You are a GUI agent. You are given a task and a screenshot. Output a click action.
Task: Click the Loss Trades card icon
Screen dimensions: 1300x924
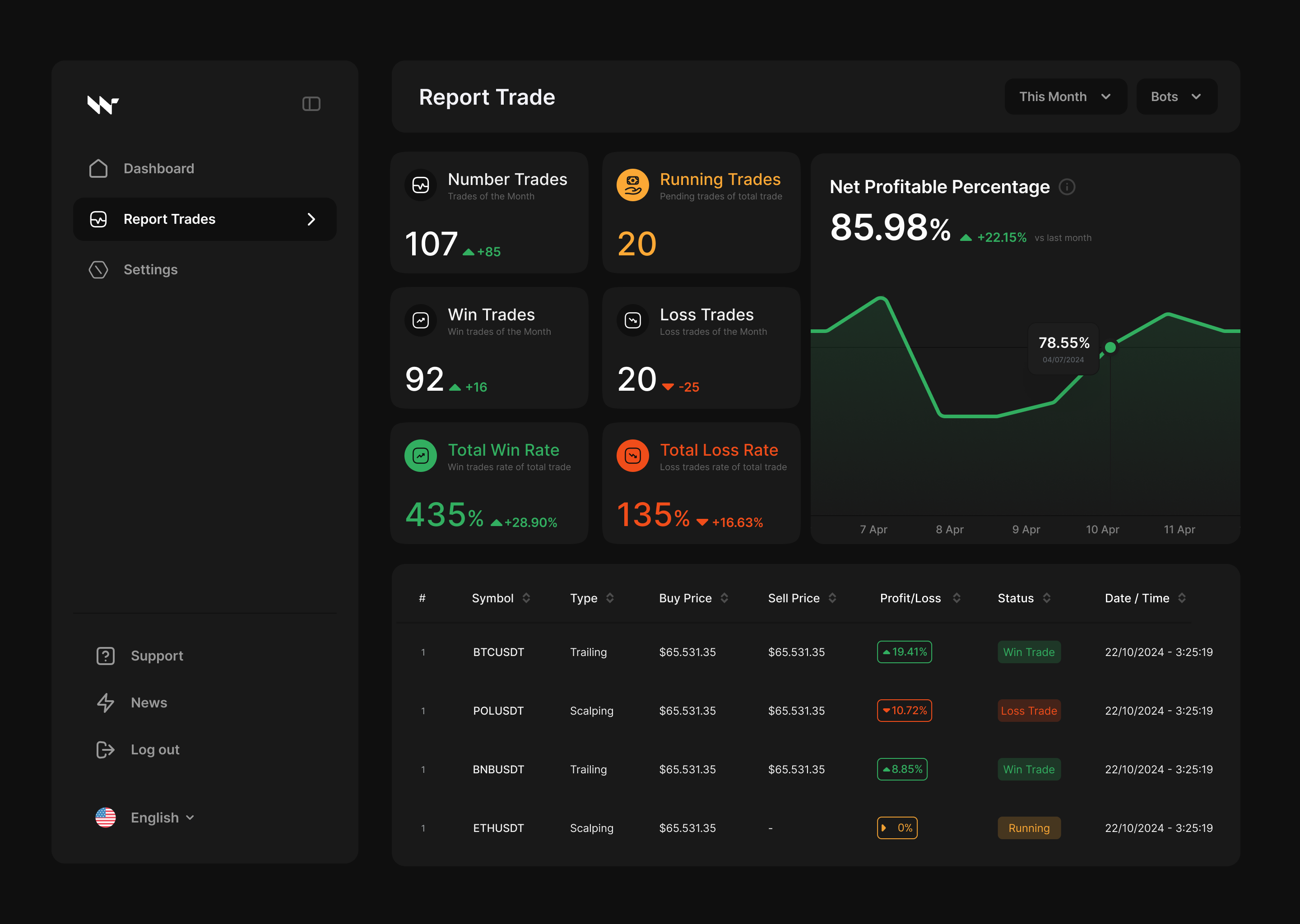(x=632, y=320)
